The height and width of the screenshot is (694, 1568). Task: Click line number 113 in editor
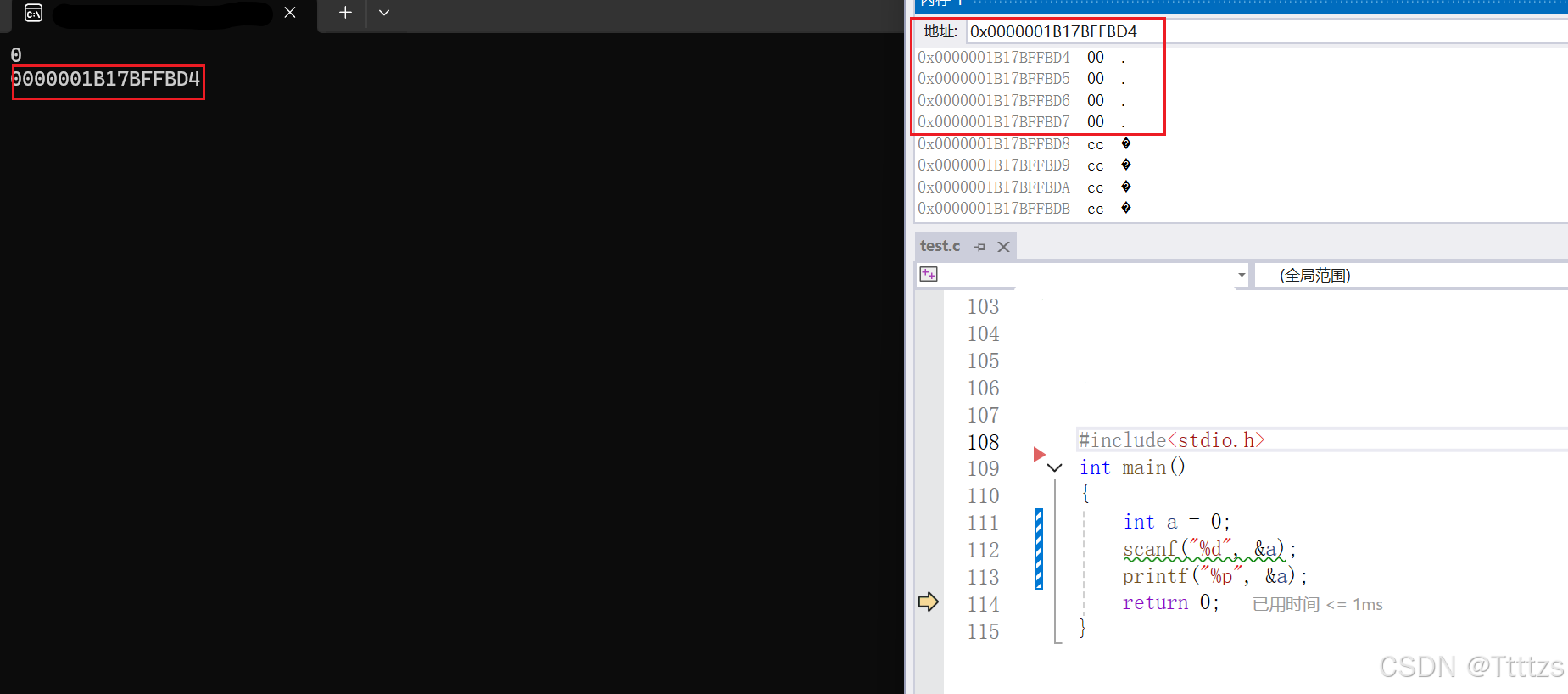[x=984, y=577]
